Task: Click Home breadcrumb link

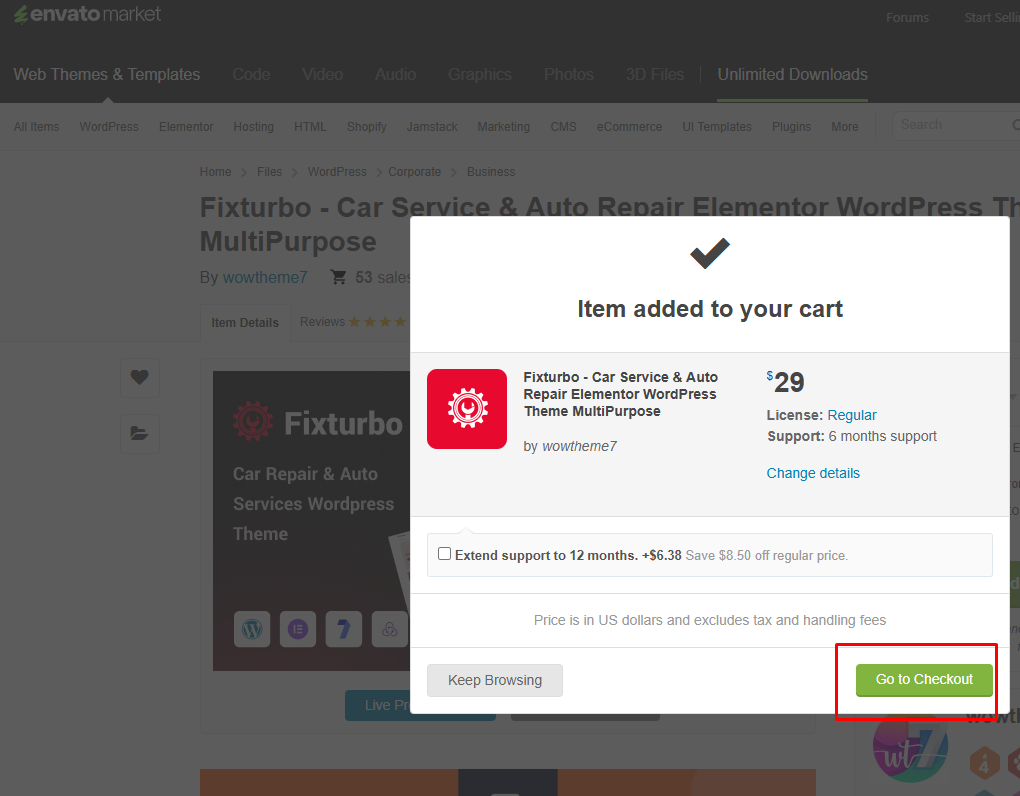Action: 215,172
